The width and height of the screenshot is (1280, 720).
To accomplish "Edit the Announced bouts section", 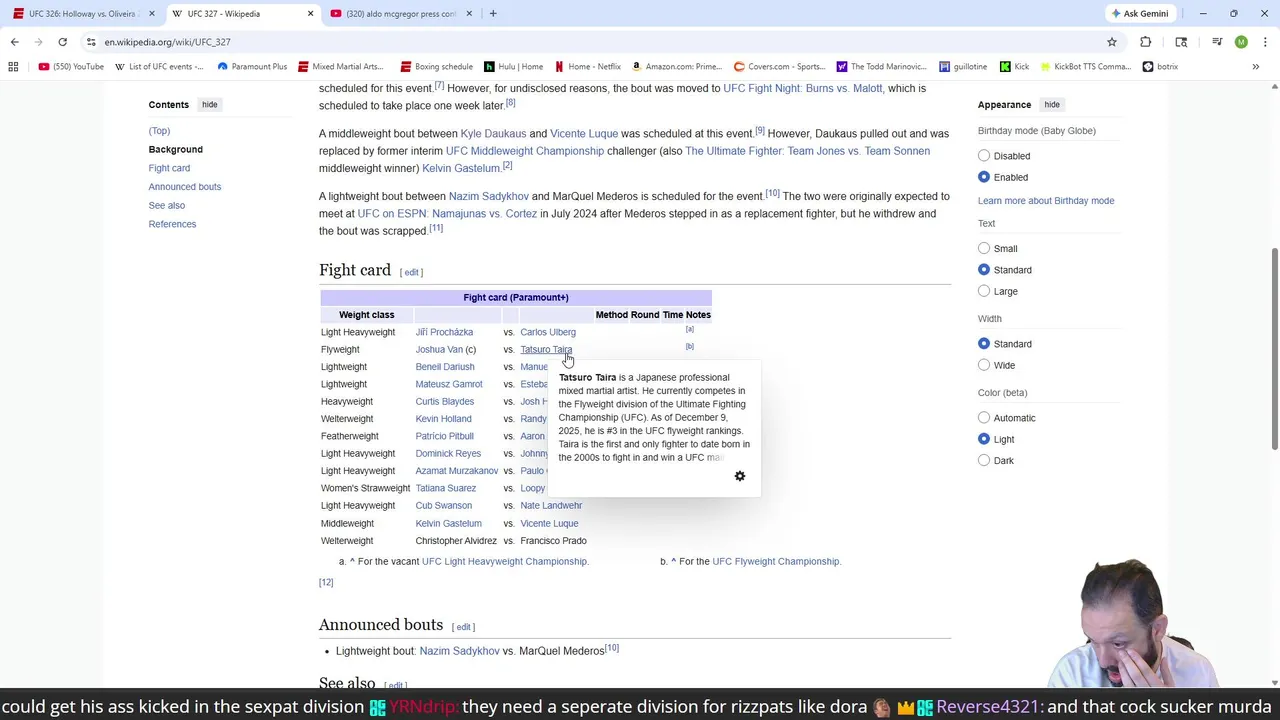I will tap(463, 627).
